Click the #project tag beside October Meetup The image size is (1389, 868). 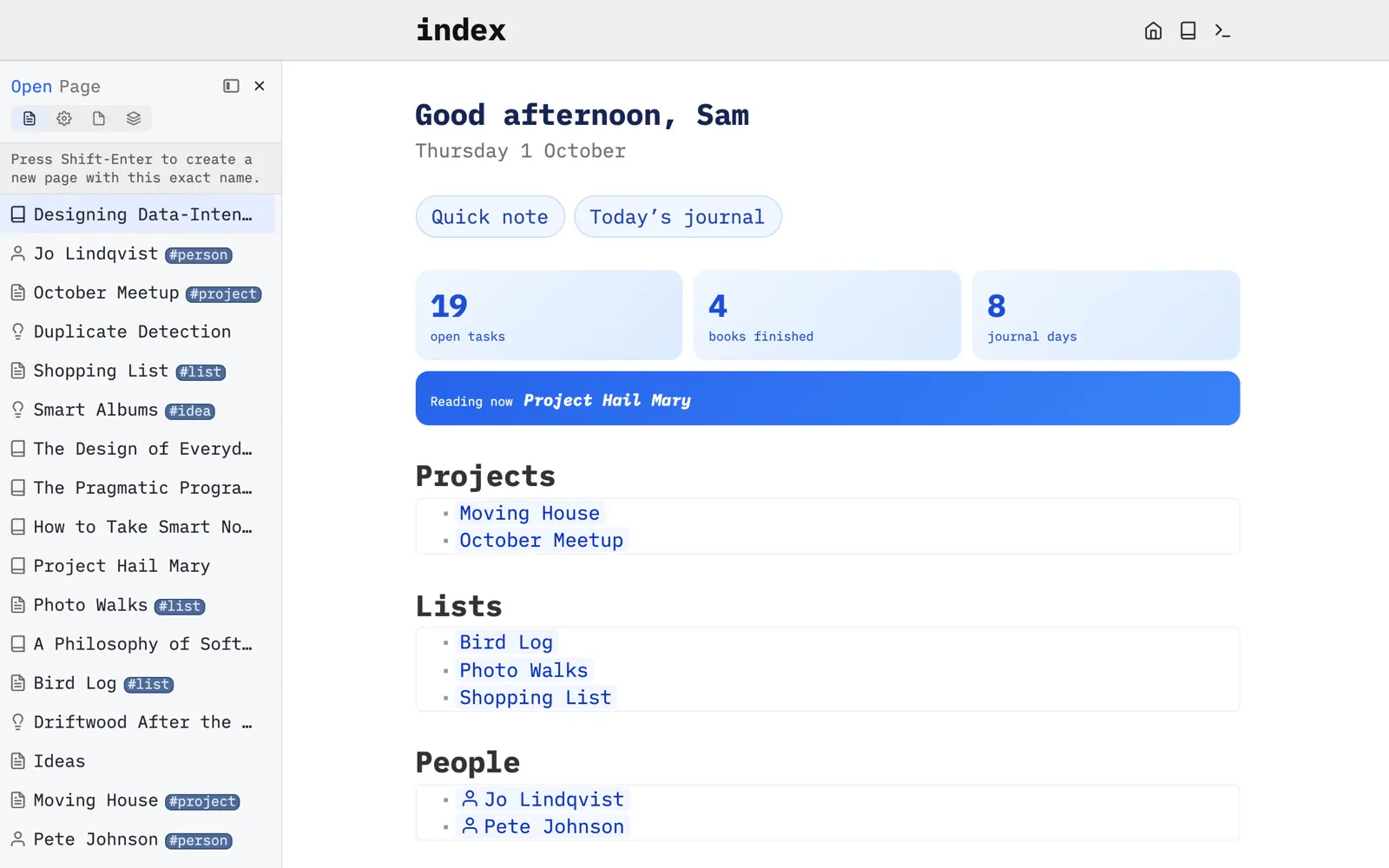223,294
